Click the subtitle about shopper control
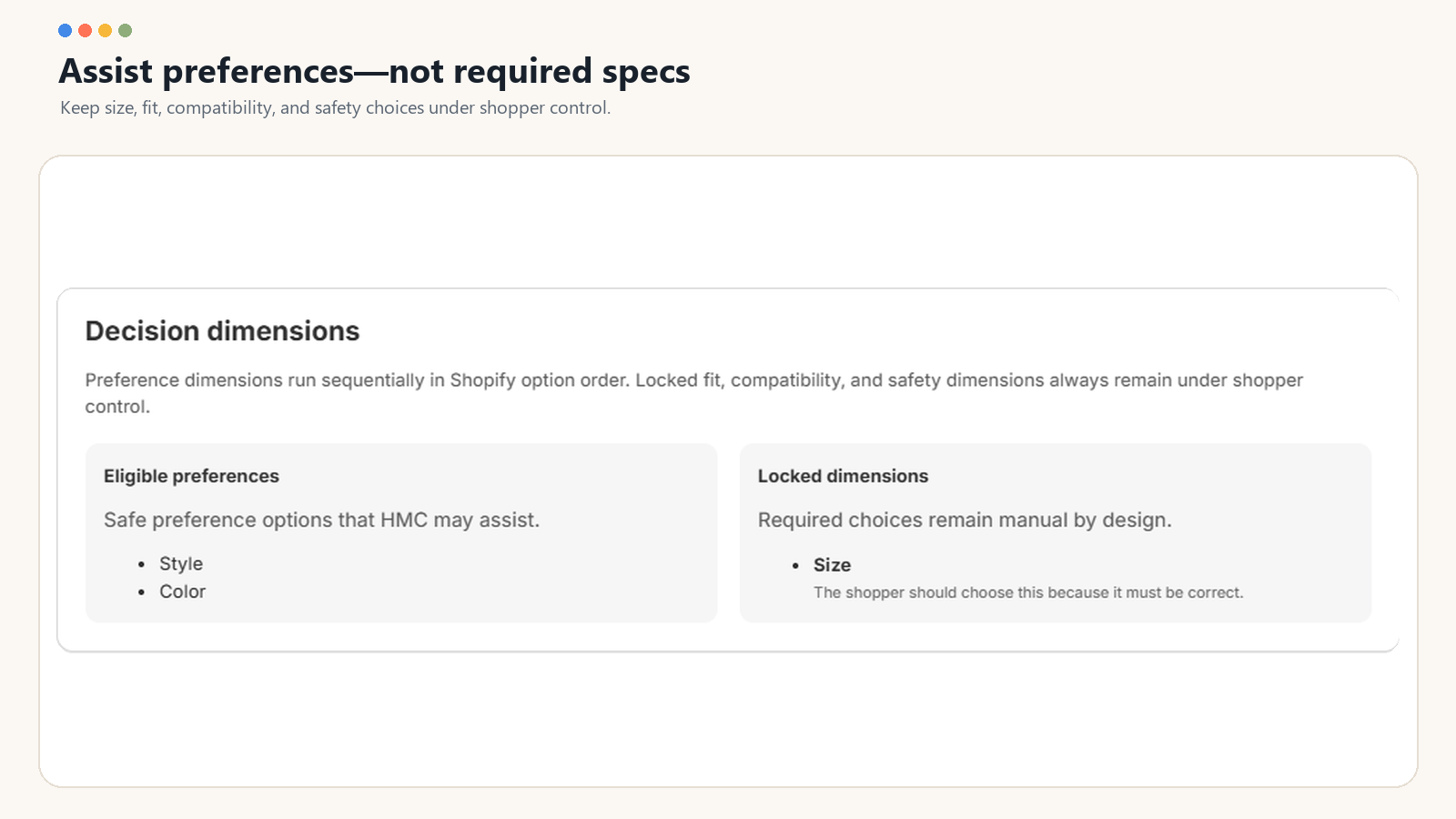This screenshot has height=819, width=1456. click(335, 107)
